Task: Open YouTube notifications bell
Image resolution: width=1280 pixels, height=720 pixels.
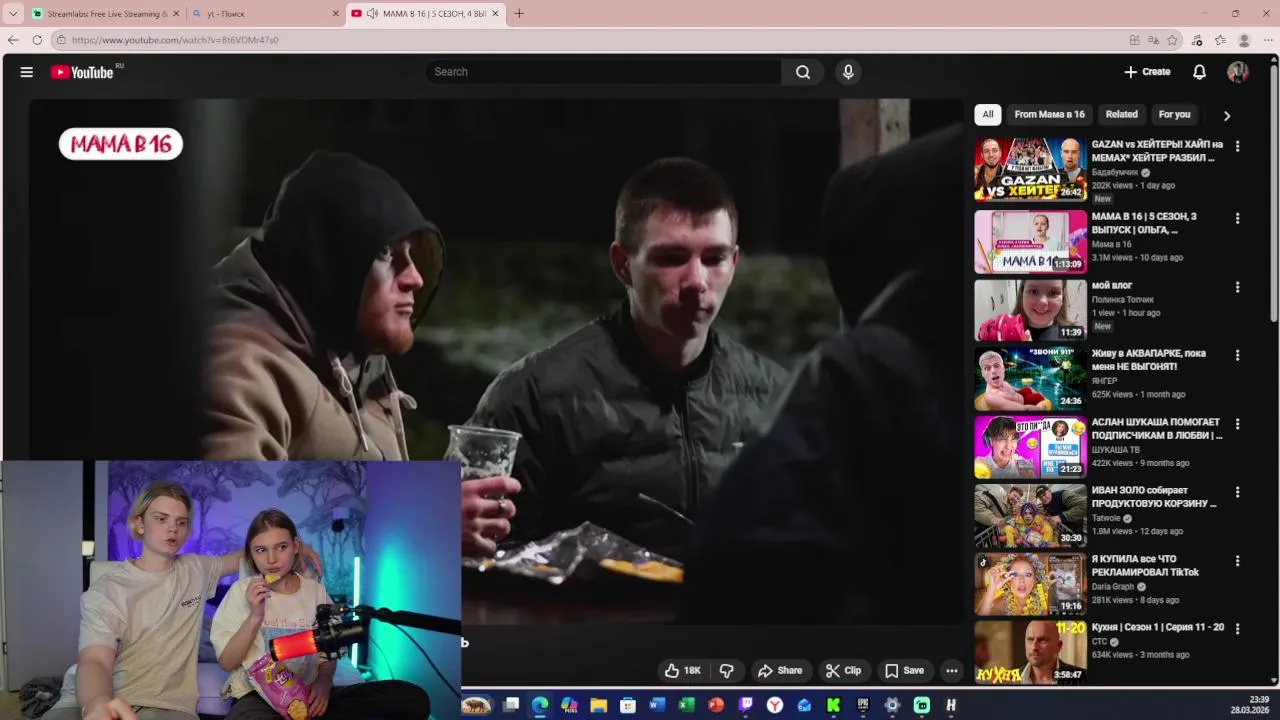Action: point(1199,72)
